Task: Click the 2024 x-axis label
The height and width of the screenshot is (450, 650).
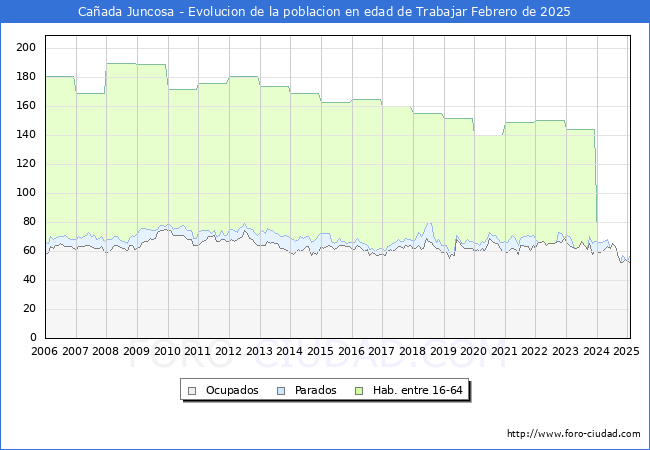Action: coord(597,351)
